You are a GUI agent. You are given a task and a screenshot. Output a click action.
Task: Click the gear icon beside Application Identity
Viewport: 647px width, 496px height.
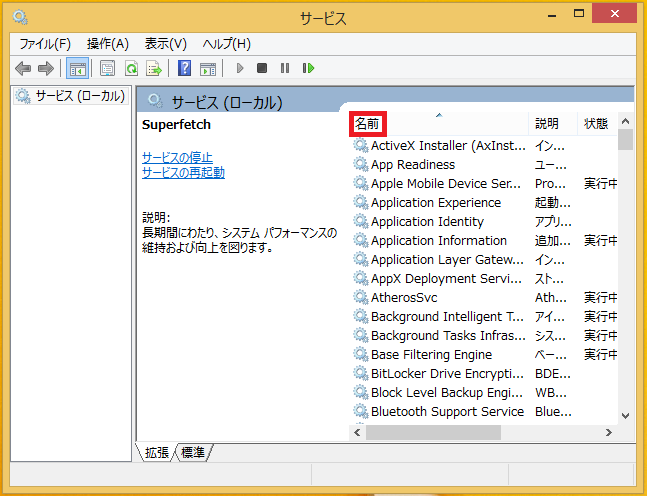361,222
